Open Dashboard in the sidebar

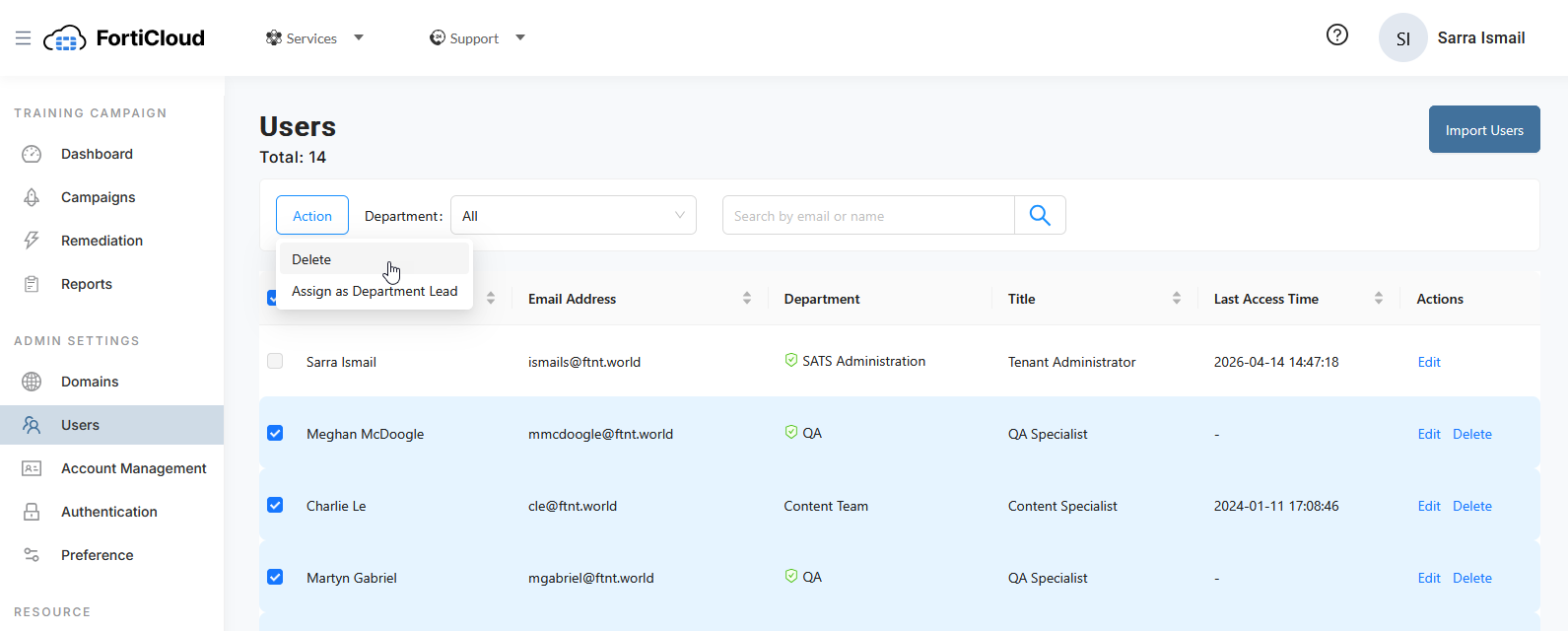[97, 154]
